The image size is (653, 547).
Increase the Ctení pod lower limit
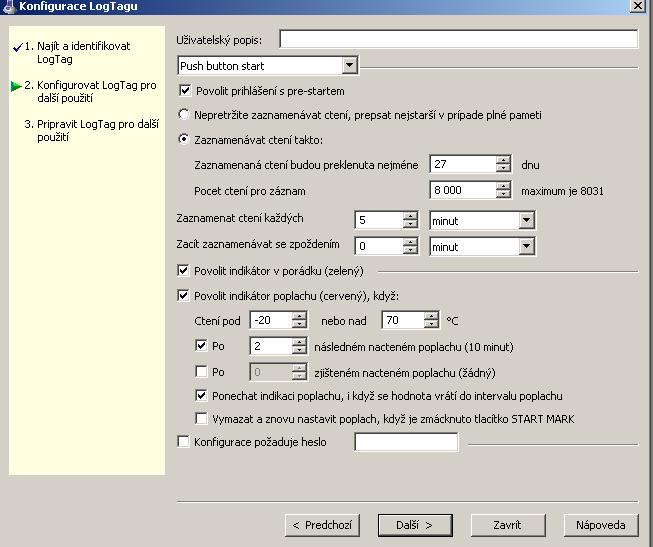[299, 316]
